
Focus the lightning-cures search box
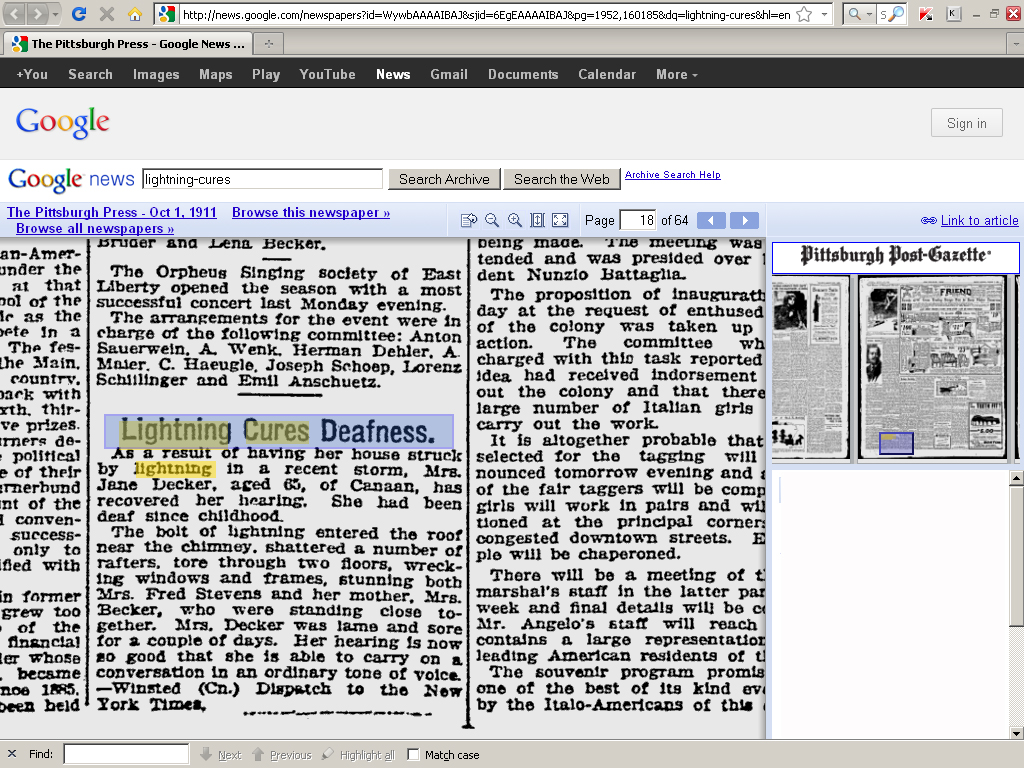pyautogui.click(x=262, y=179)
